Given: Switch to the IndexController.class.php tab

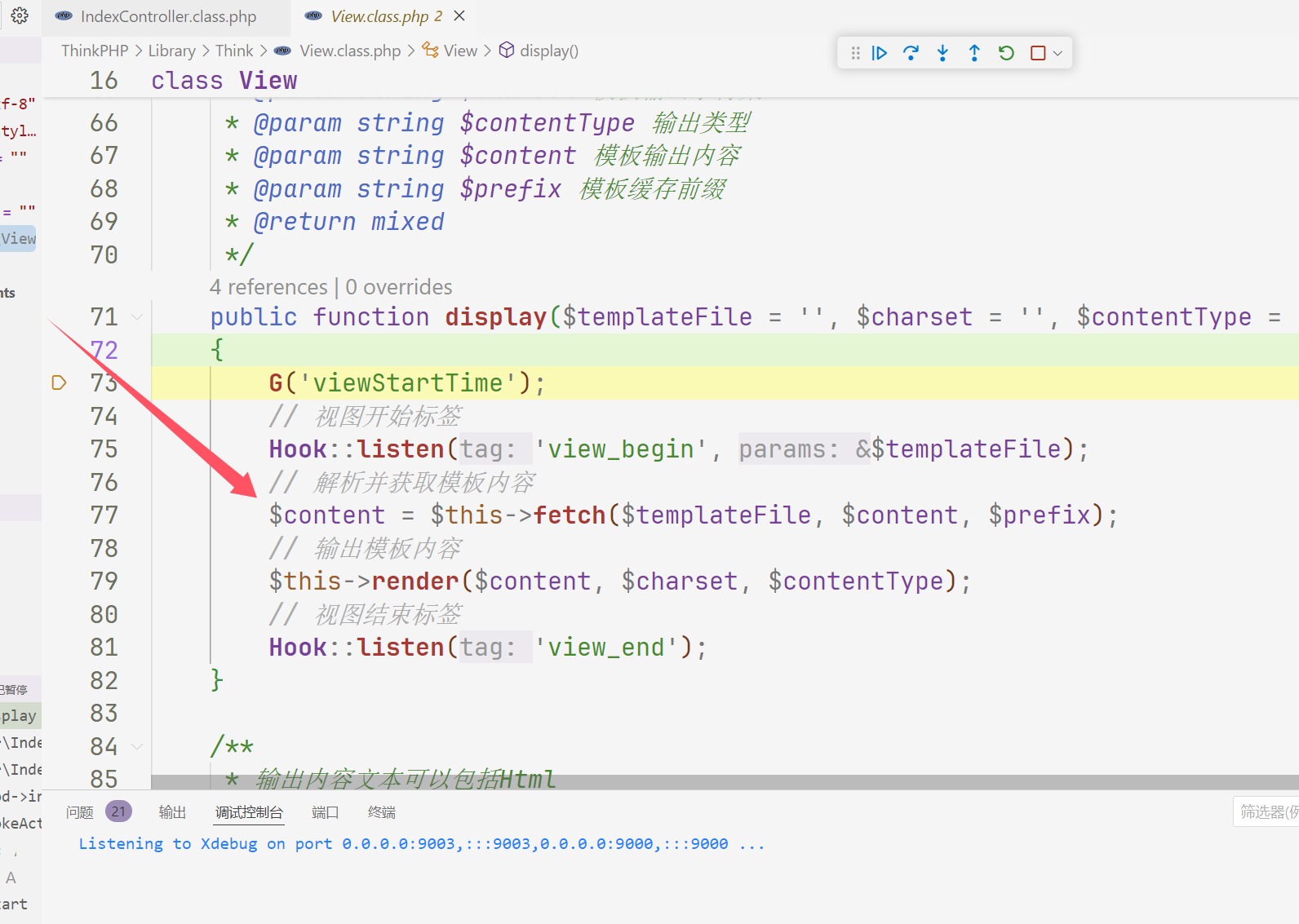Looking at the screenshot, I should click(167, 16).
